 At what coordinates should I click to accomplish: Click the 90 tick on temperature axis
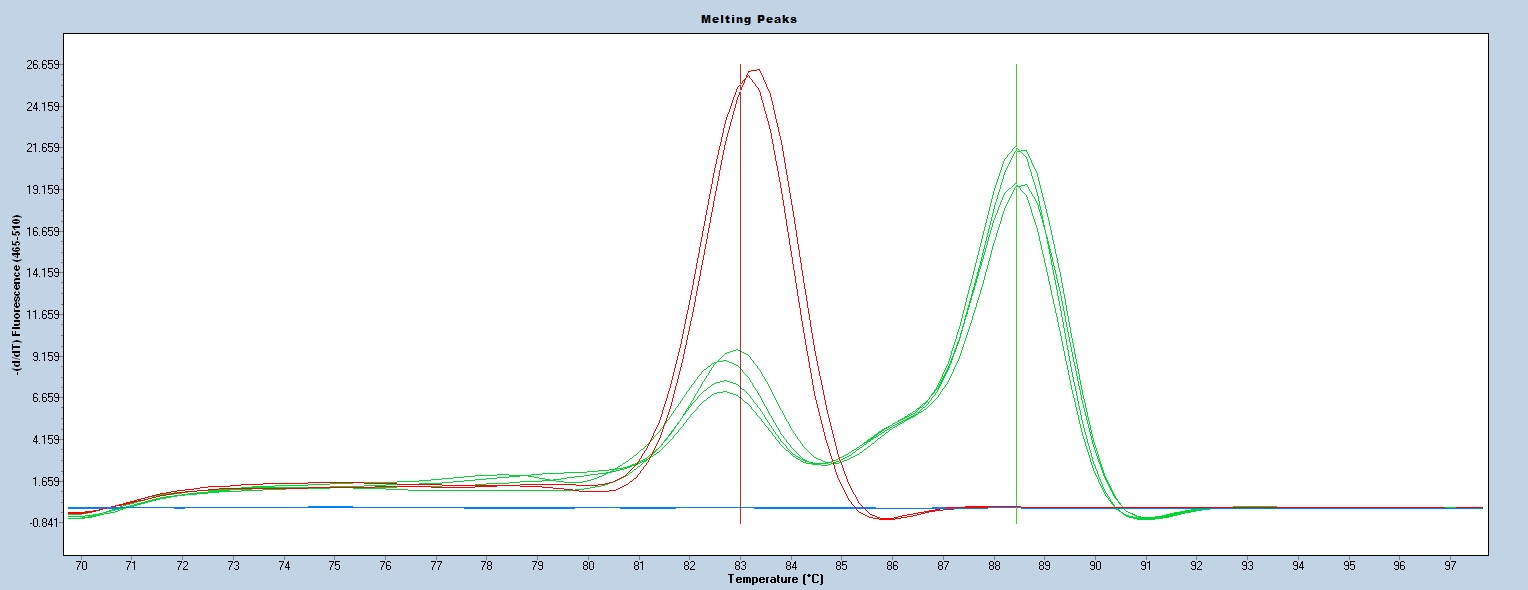coord(1095,566)
